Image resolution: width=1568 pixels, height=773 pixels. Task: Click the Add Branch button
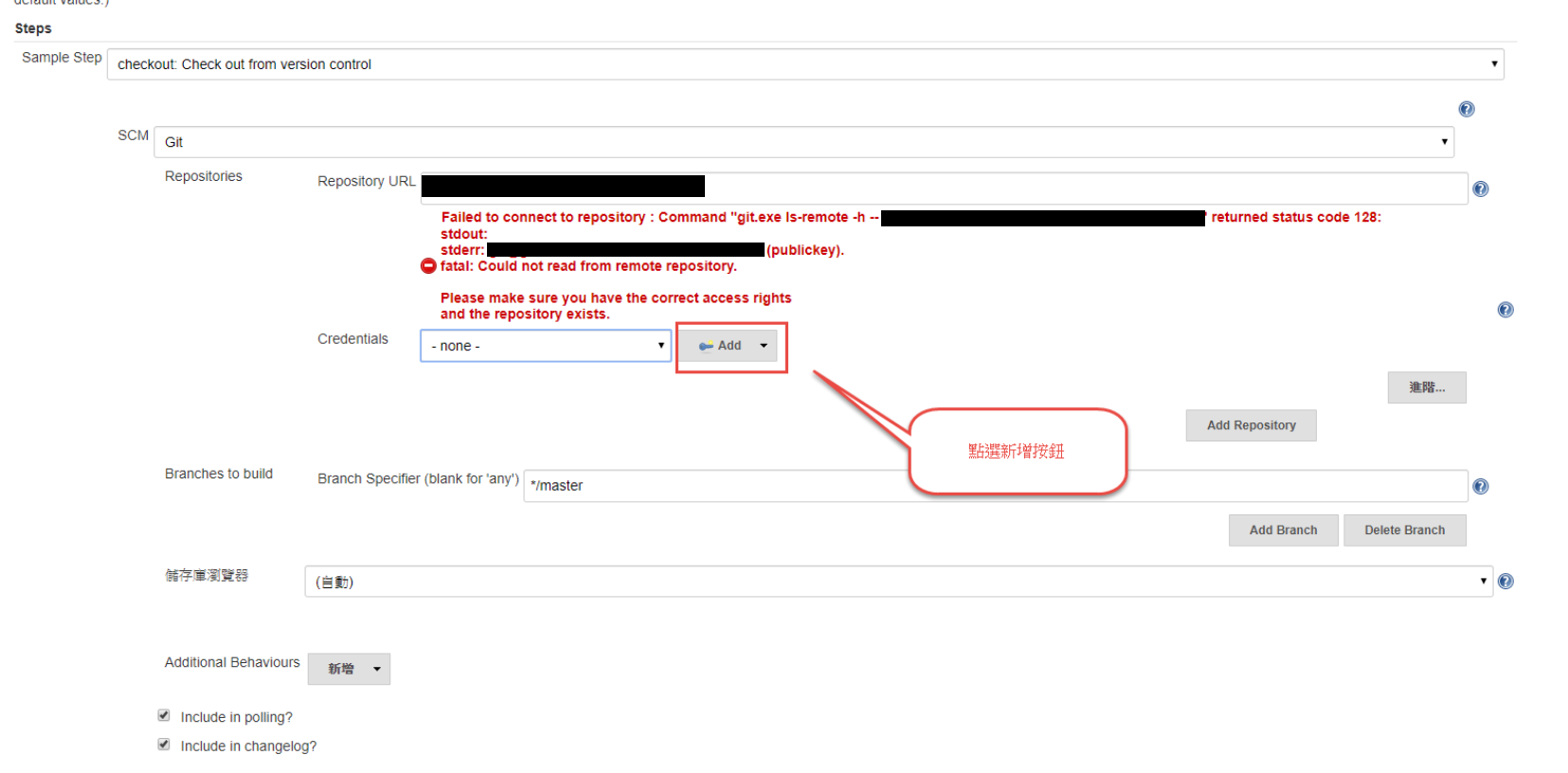[1283, 530]
